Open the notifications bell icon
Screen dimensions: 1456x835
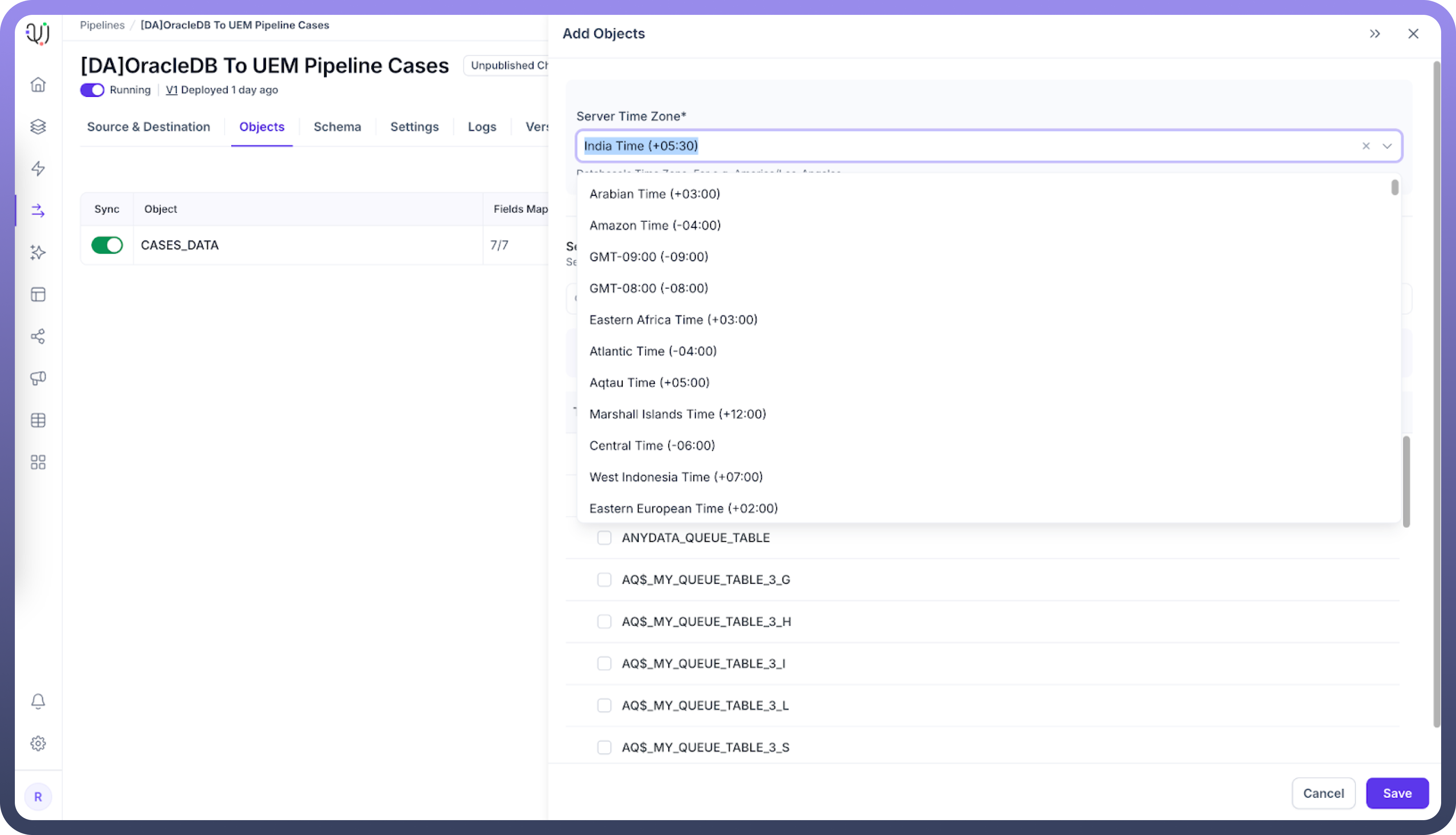click(38, 701)
